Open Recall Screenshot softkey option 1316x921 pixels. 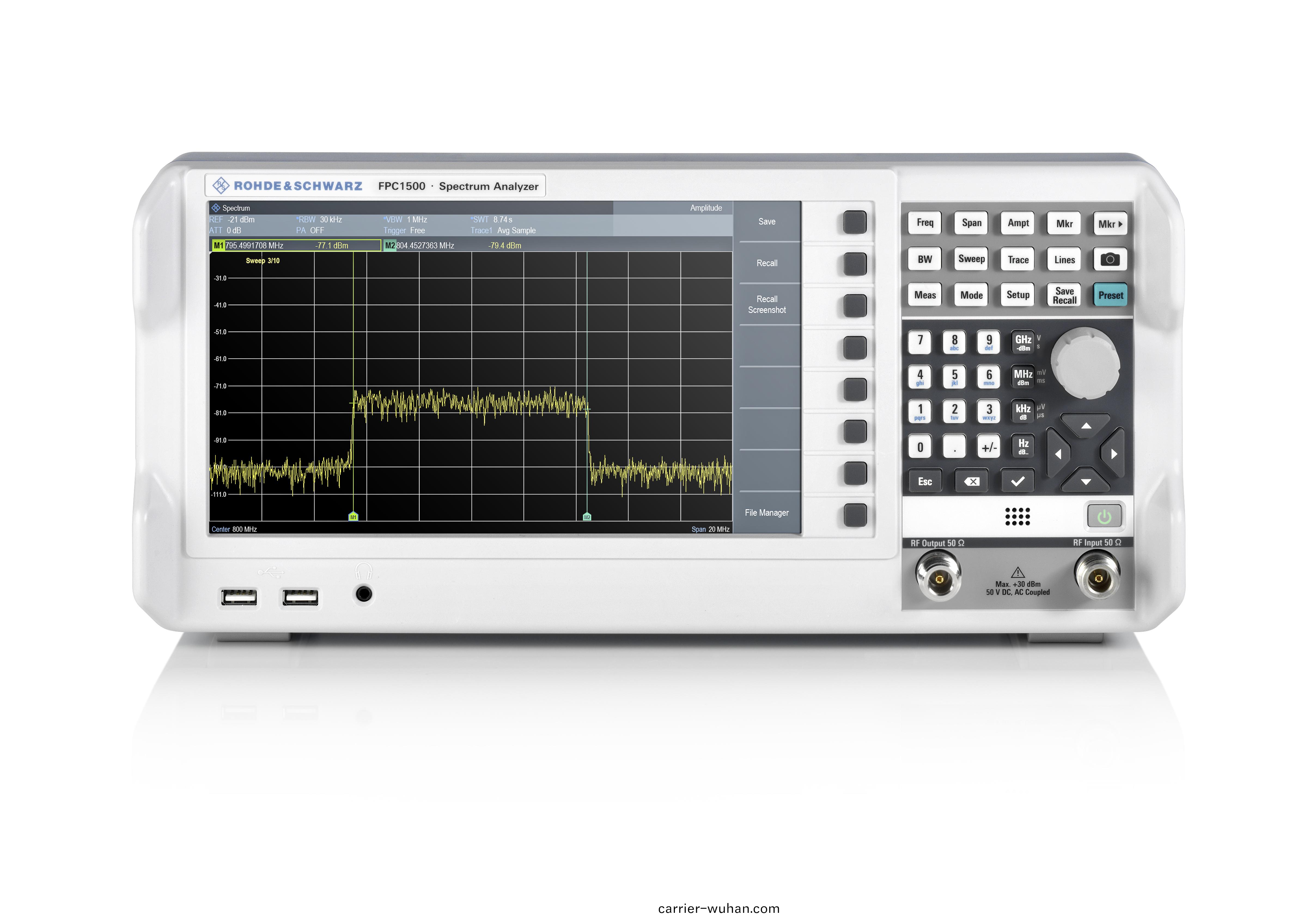click(x=766, y=304)
